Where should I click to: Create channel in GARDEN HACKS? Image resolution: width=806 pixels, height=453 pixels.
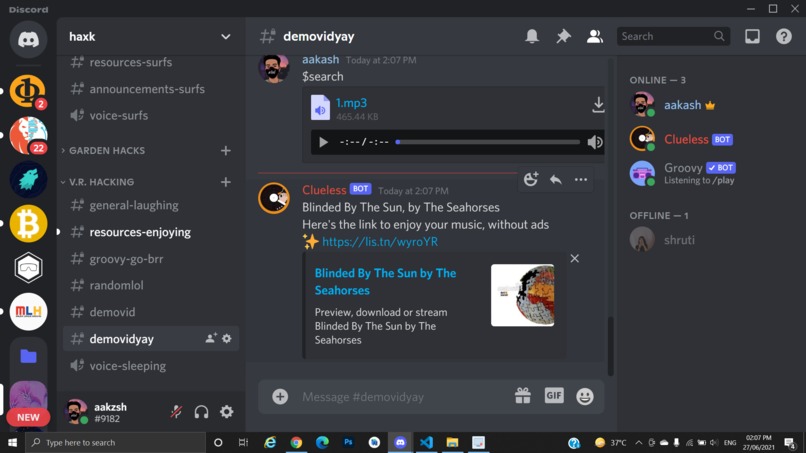tap(226, 151)
